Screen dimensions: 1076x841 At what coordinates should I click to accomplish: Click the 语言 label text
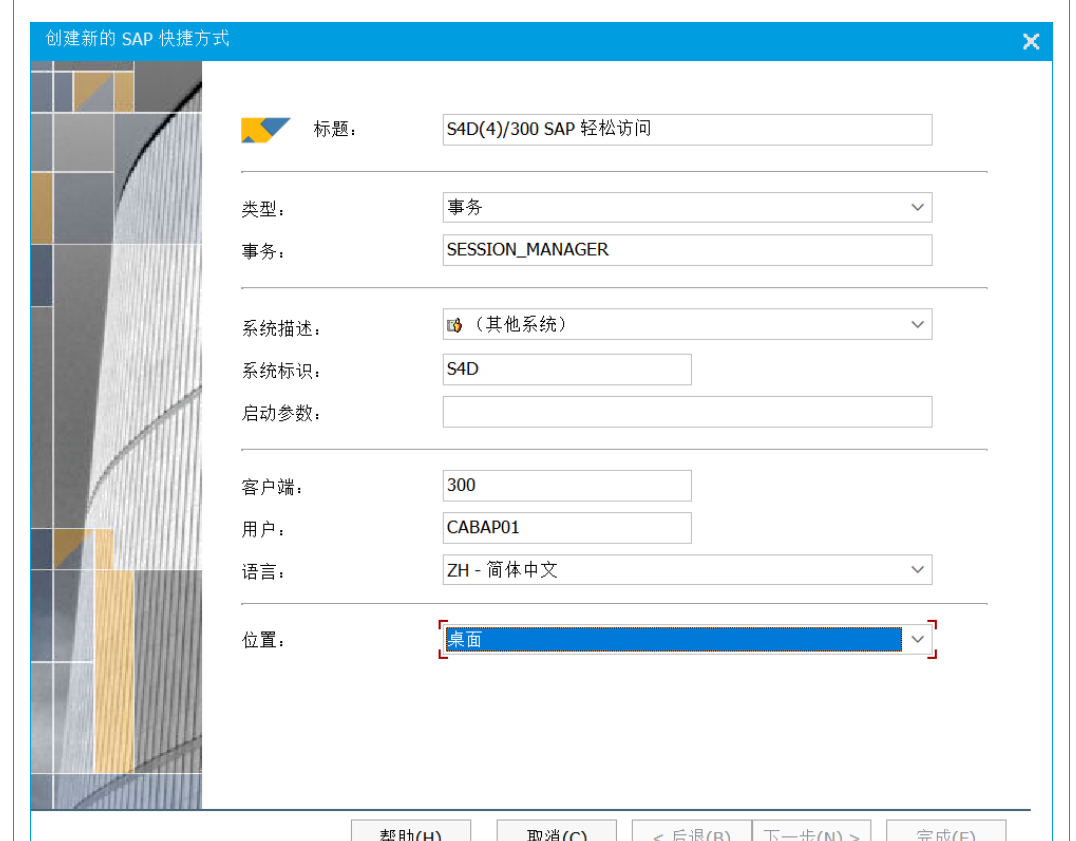(x=263, y=571)
